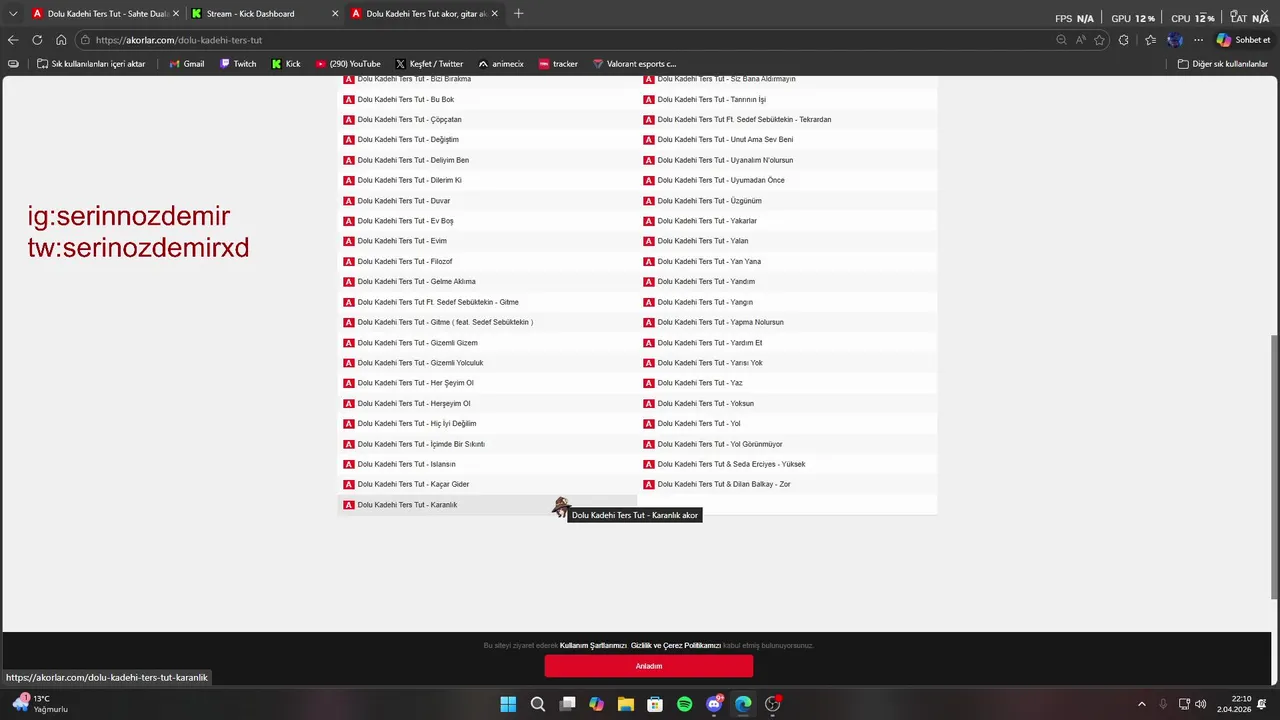Select "Dolu Kadehi Ters Tut - Gizemli Yolculuk"
The height and width of the screenshot is (720, 1280).
420,363
